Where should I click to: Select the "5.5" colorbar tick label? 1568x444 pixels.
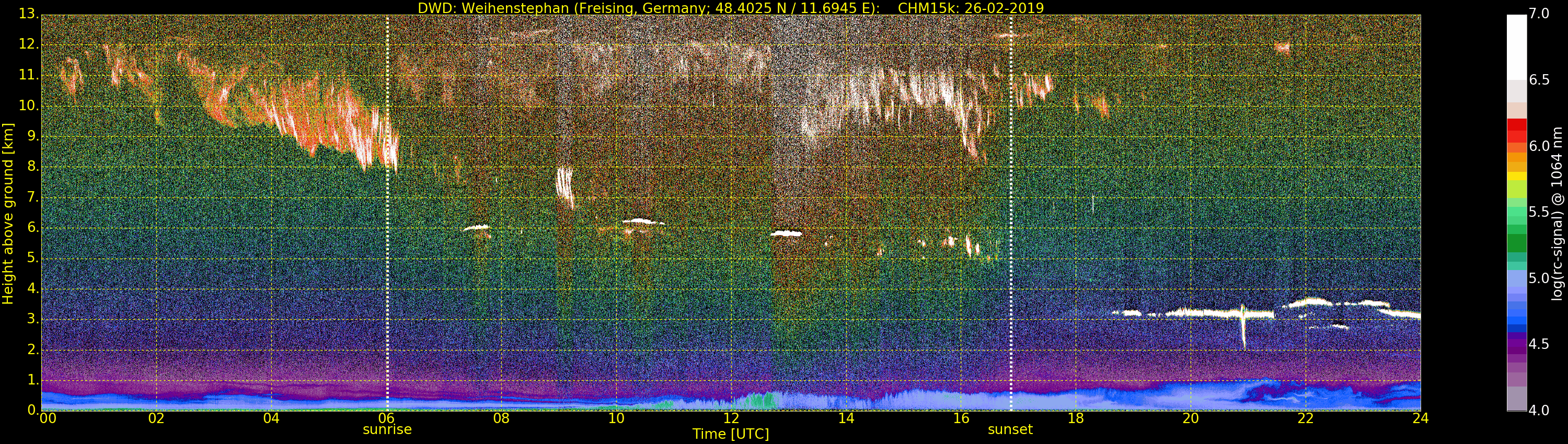pyautogui.click(x=1539, y=212)
